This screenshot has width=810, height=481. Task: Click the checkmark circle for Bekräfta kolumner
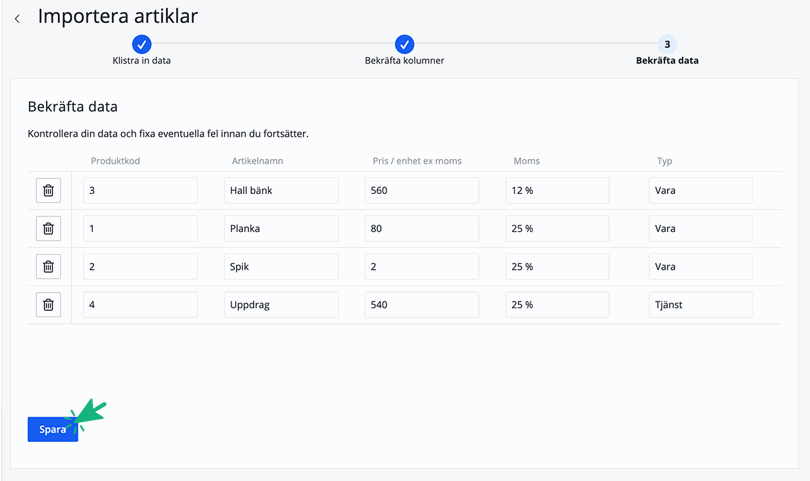pos(404,44)
